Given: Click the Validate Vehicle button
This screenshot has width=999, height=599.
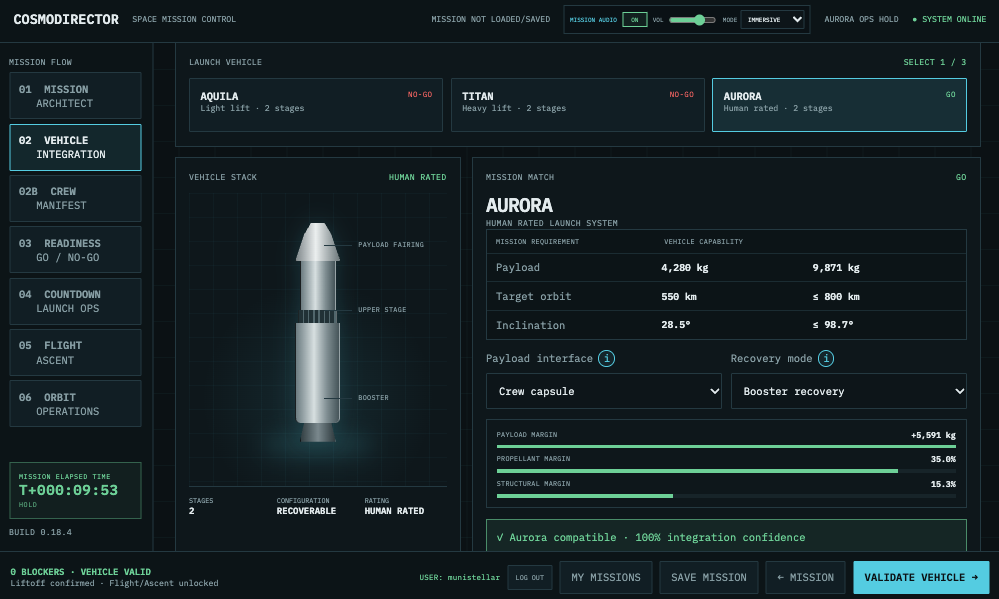Looking at the screenshot, I should [x=921, y=577].
